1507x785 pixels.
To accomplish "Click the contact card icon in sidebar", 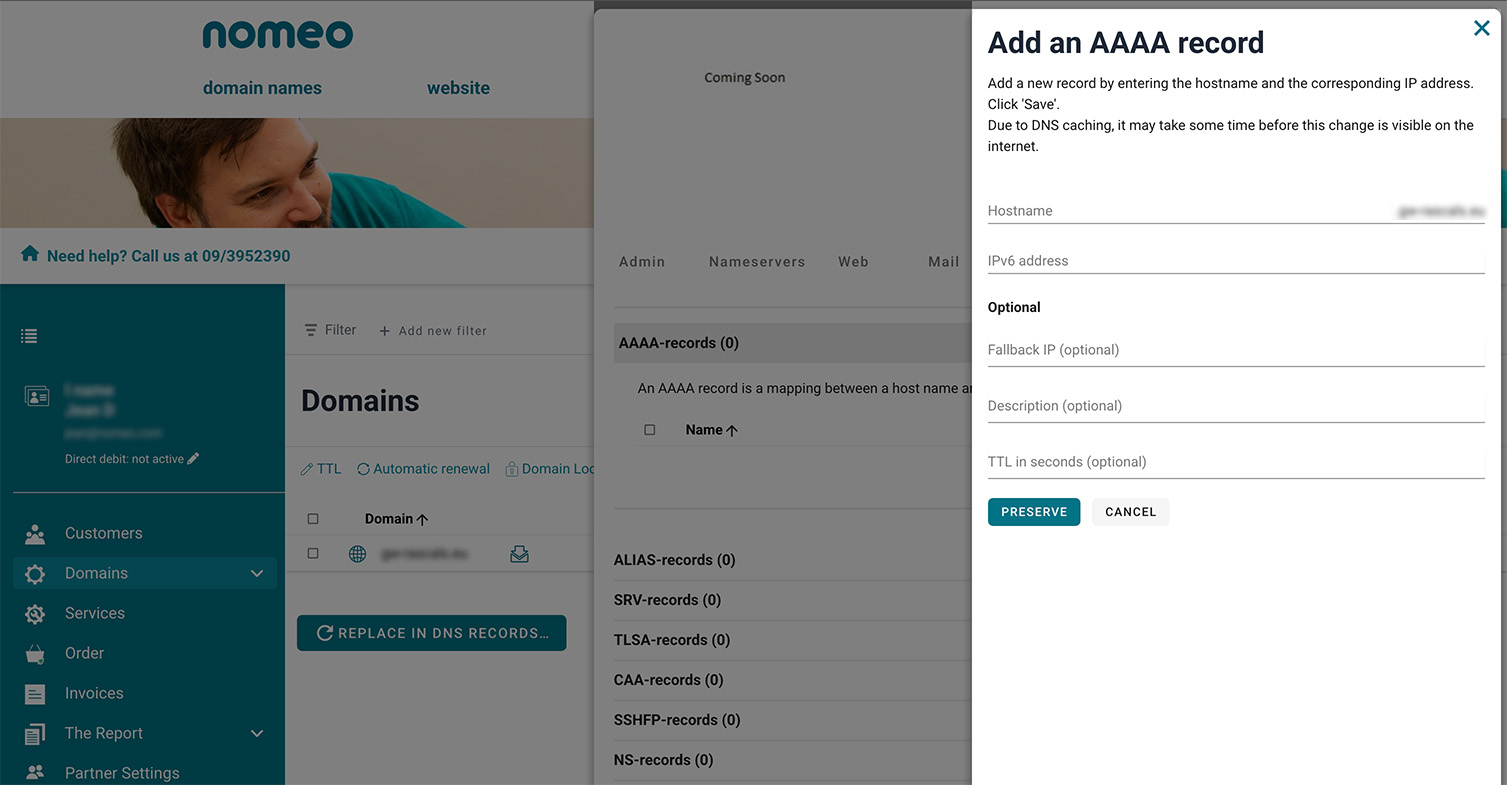I will tap(37, 397).
